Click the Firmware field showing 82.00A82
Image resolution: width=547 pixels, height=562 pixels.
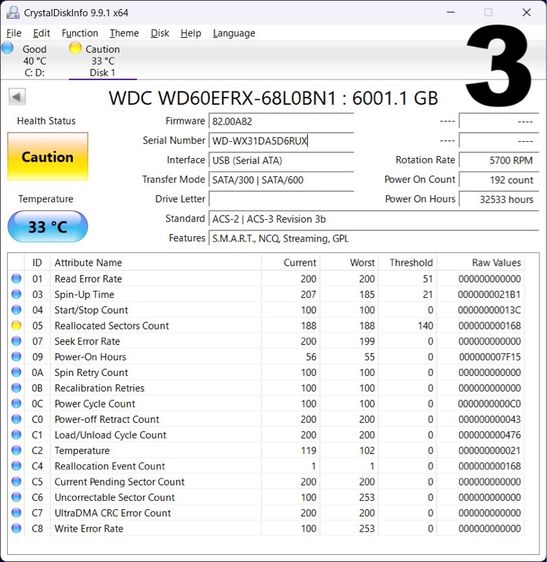coord(281,121)
